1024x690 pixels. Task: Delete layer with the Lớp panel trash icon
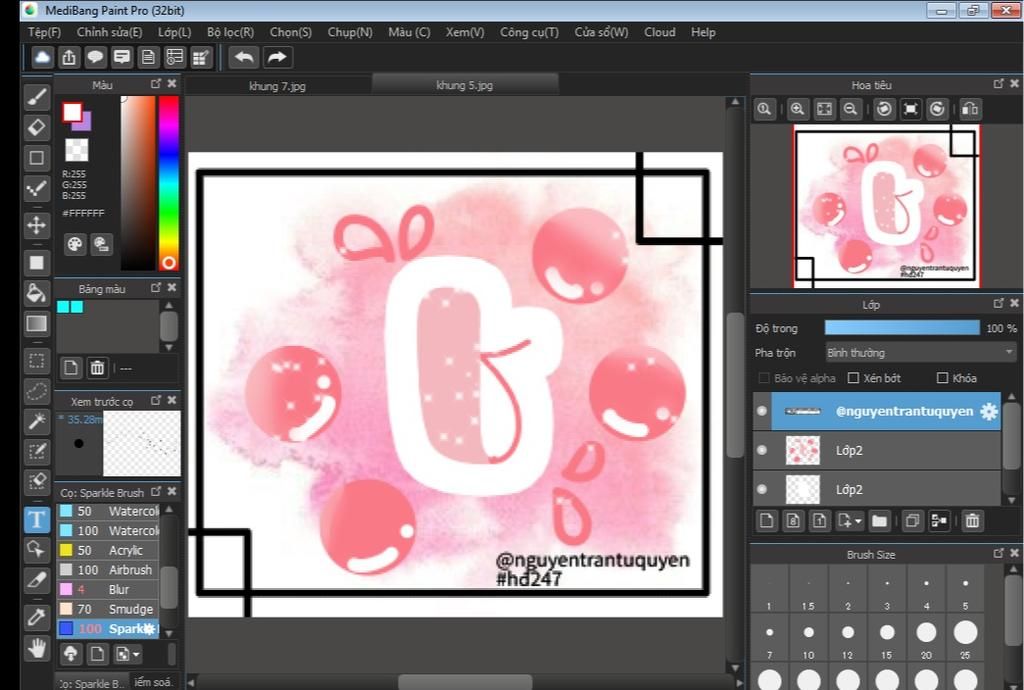[972, 521]
